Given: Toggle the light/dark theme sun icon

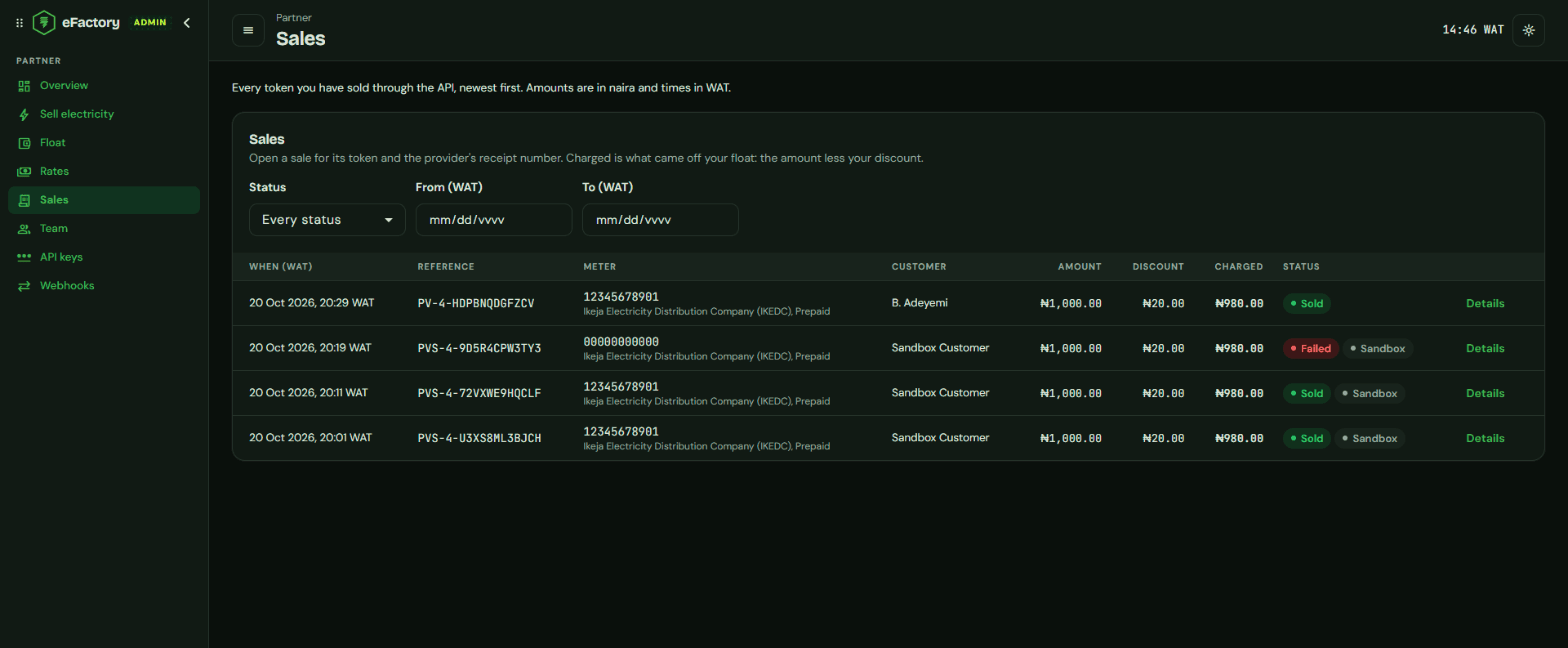Looking at the screenshot, I should [x=1528, y=30].
